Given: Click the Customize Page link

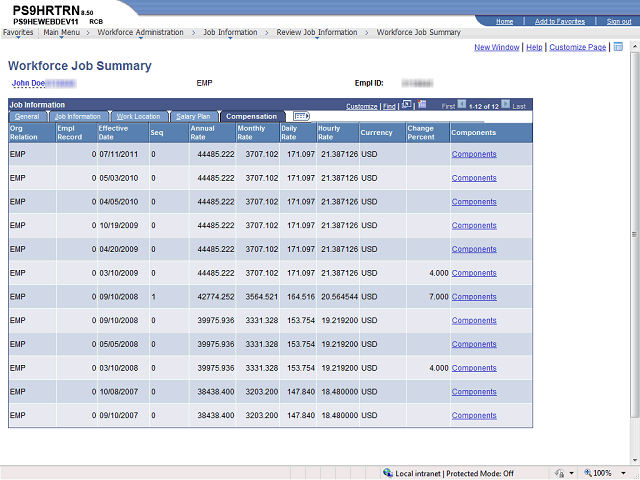Looking at the screenshot, I should tap(578, 47).
